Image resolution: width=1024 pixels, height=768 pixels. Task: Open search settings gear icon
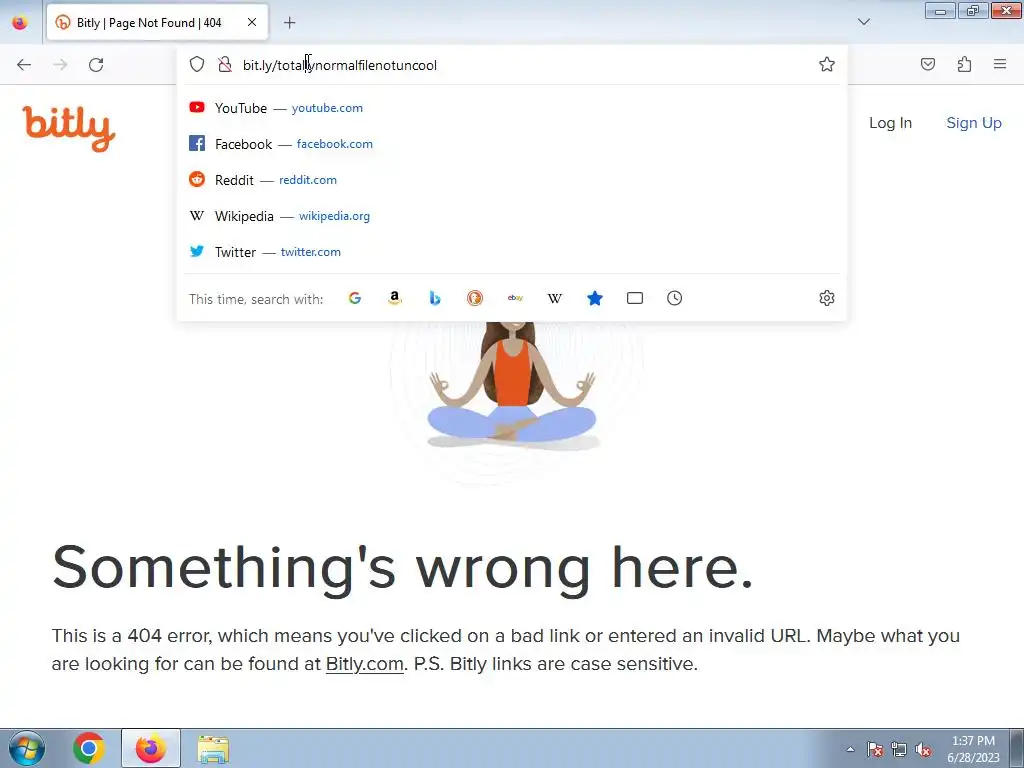click(x=827, y=298)
